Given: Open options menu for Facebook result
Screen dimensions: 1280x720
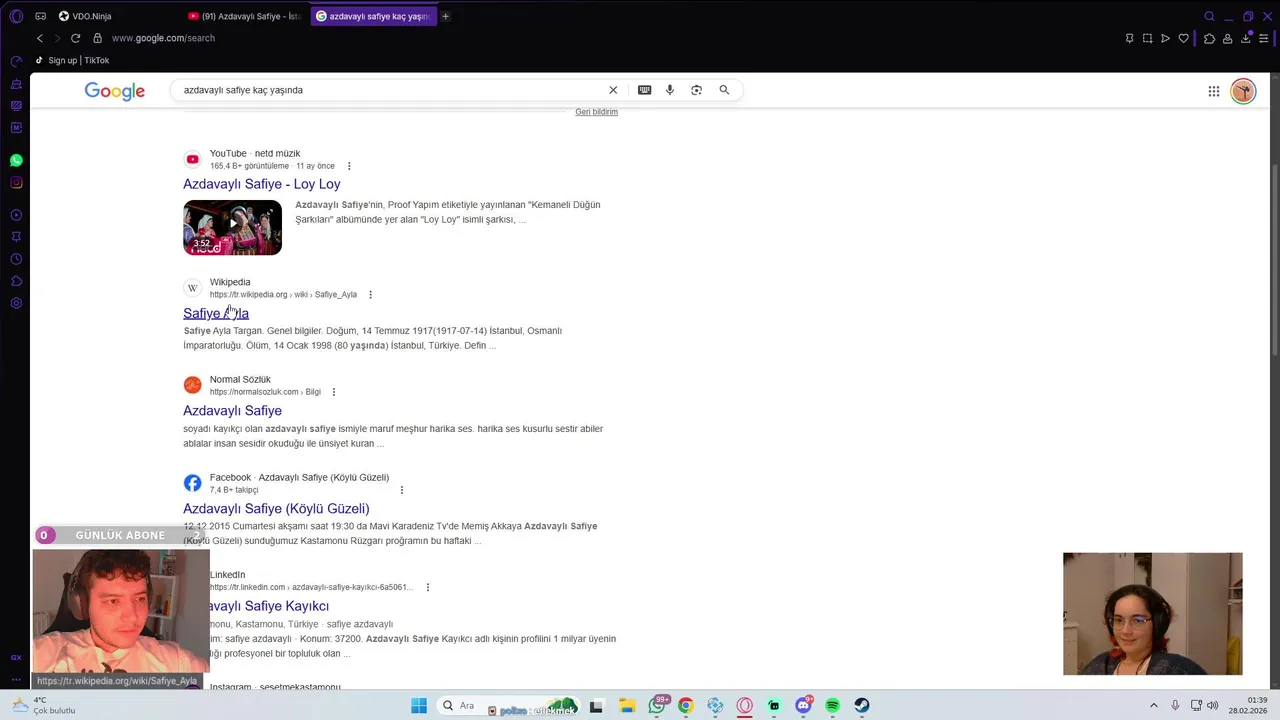Looking at the screenshot, I should pyautogui.click(x=402, y=490).
